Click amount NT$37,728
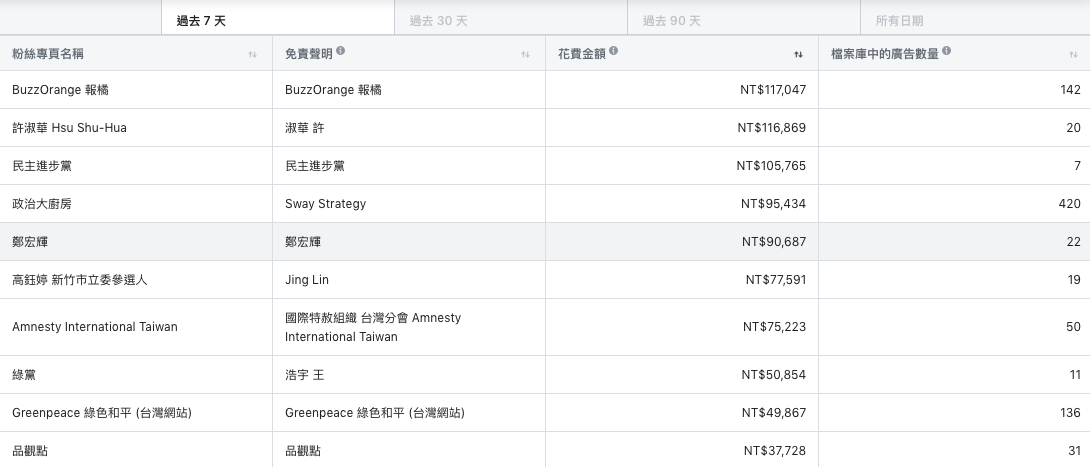Screen dimensions: 1090x467 (775, 451)
